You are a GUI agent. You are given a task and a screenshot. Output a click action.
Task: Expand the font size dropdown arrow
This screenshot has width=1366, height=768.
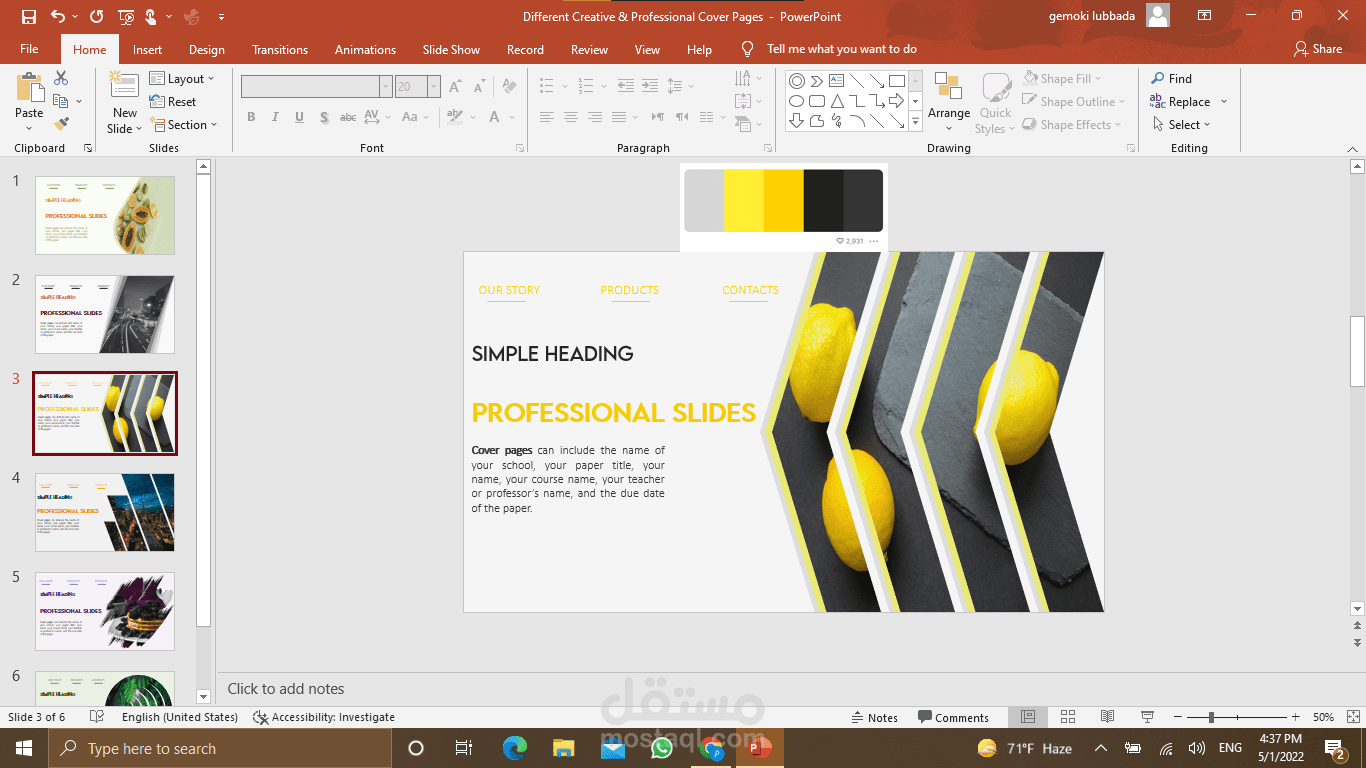433,87
